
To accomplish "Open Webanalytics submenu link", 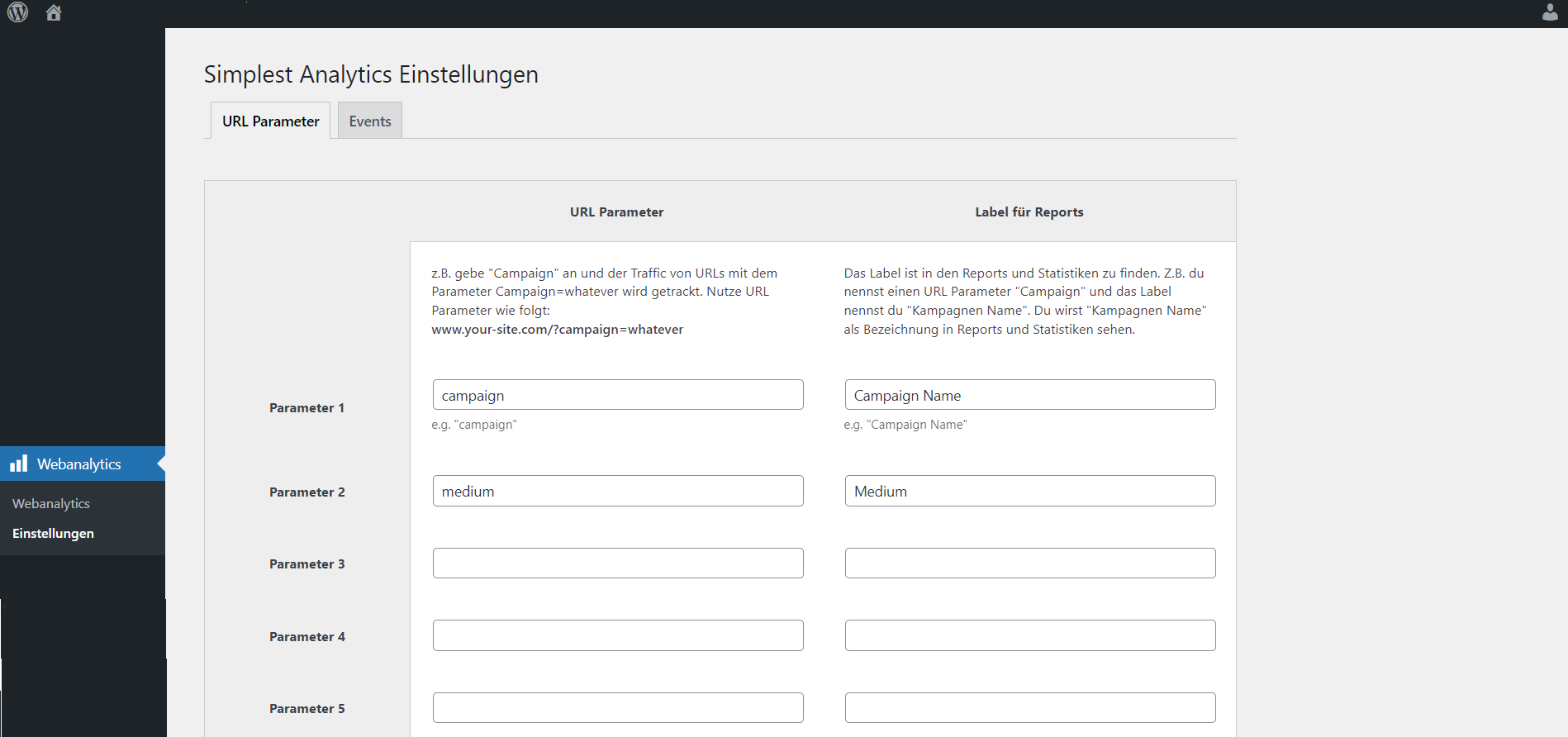I will pos(51,503).
